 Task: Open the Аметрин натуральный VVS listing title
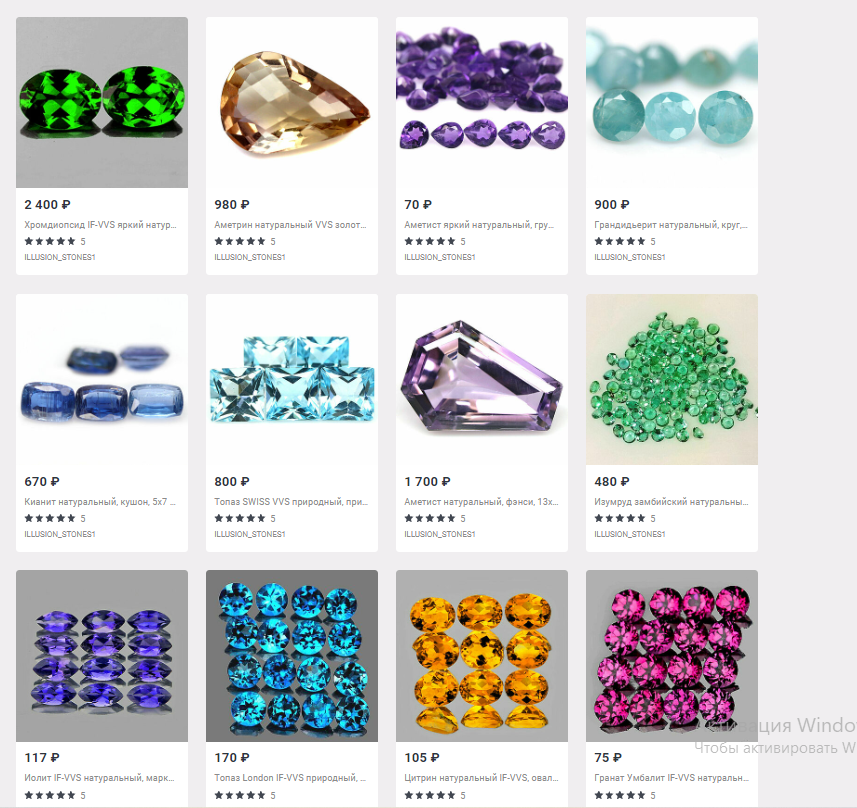click(x=290, y=225)
